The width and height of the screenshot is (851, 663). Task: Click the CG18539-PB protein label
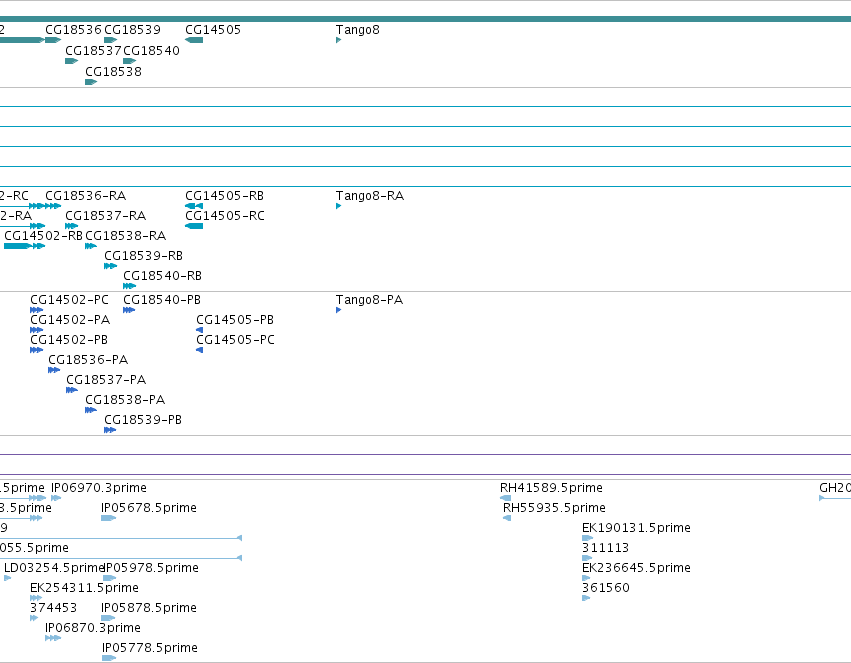click(143, 420)
